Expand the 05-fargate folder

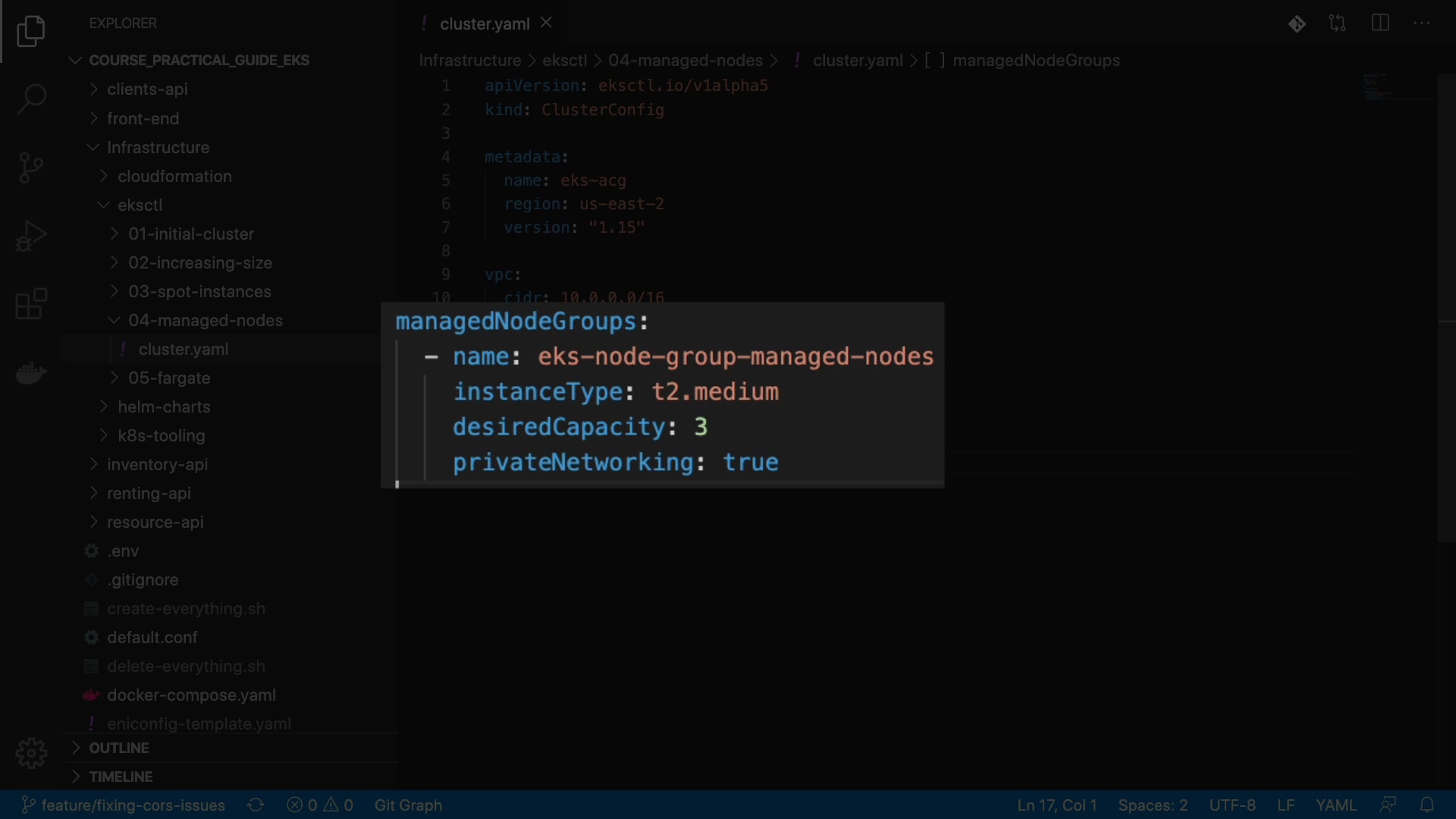click(x=169, y=378)
